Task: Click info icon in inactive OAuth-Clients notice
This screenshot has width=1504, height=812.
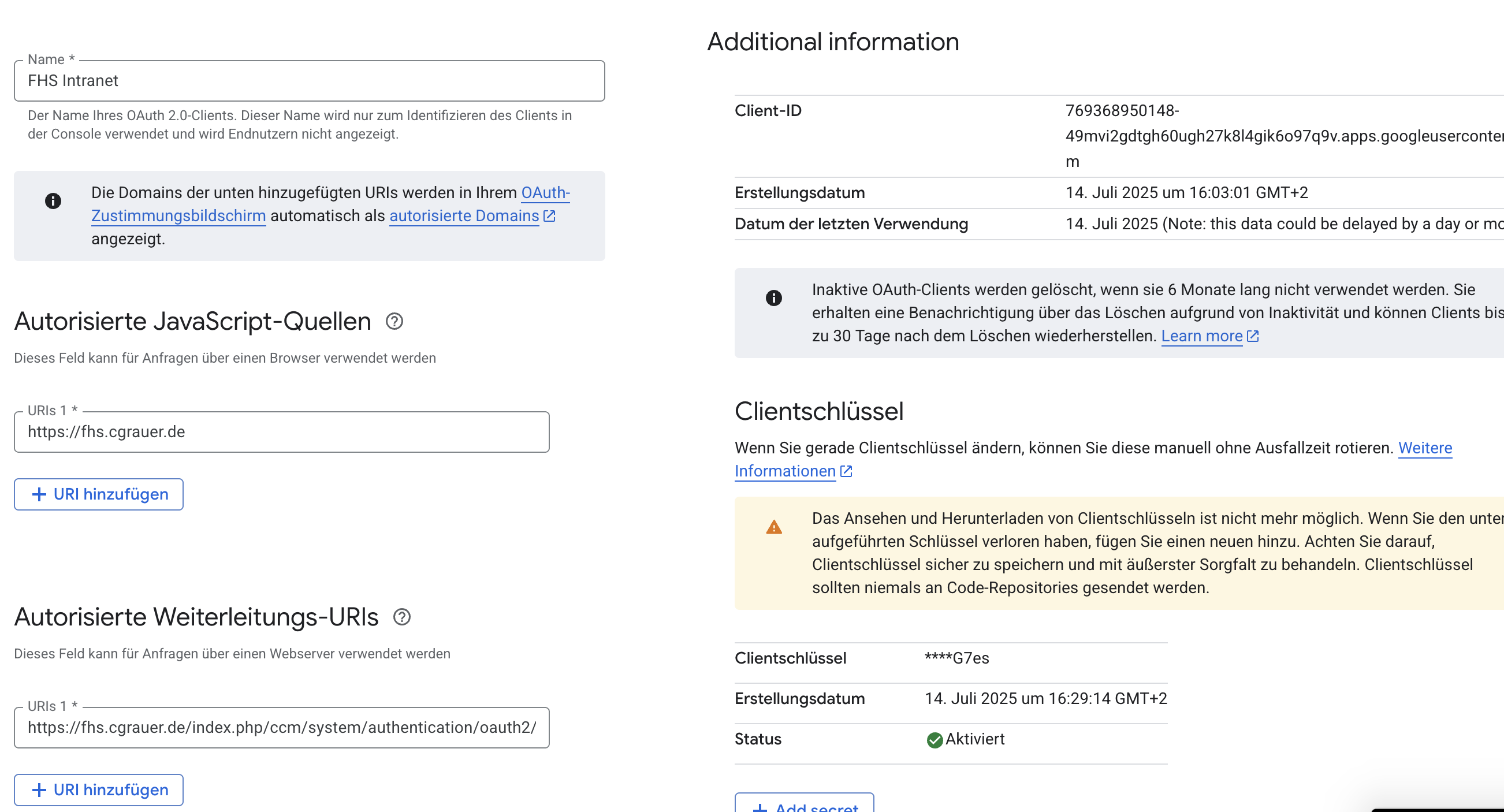Action: coord(773,297)
